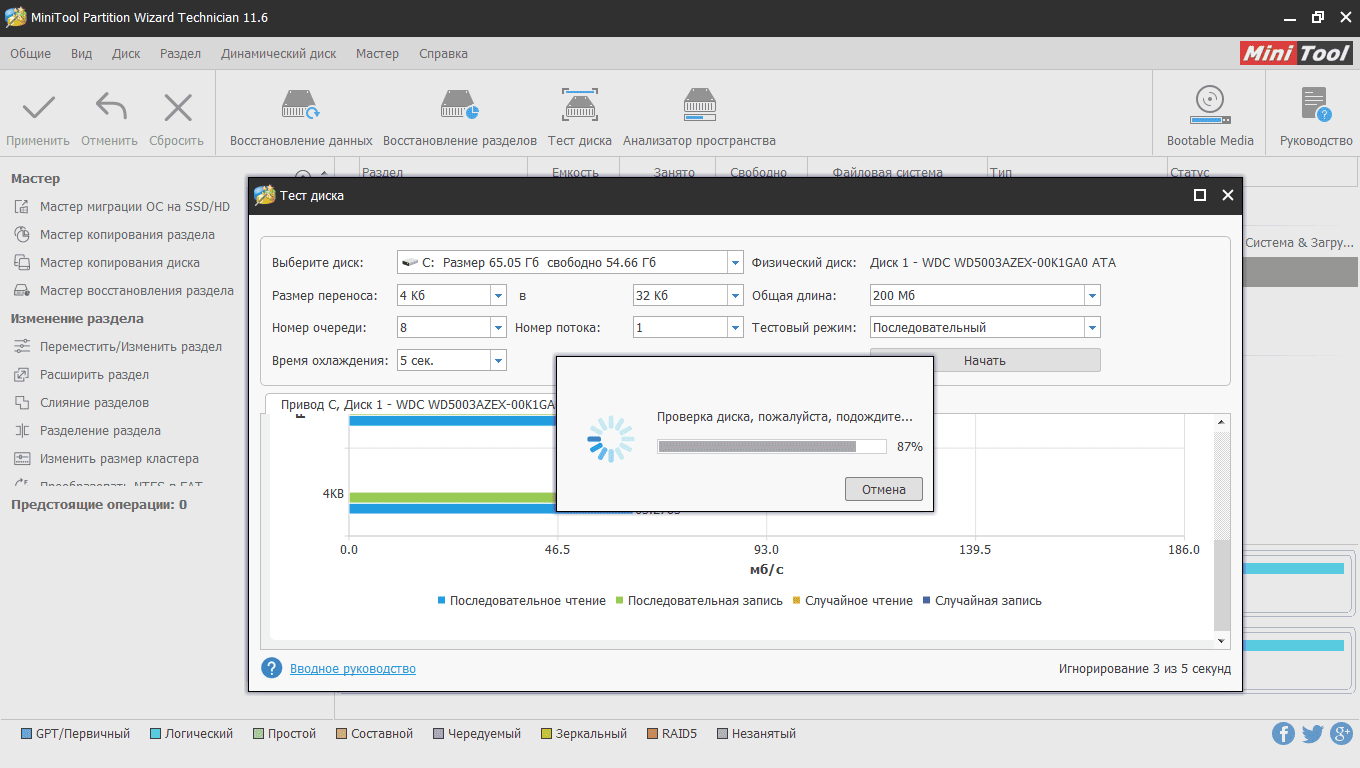The image size is (1360, 768).
Task: Open the Вводное руководство link
Action: coord(352,669)
